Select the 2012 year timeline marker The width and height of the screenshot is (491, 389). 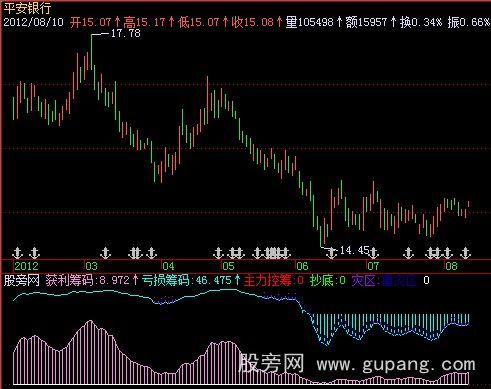tap(26, 266)
